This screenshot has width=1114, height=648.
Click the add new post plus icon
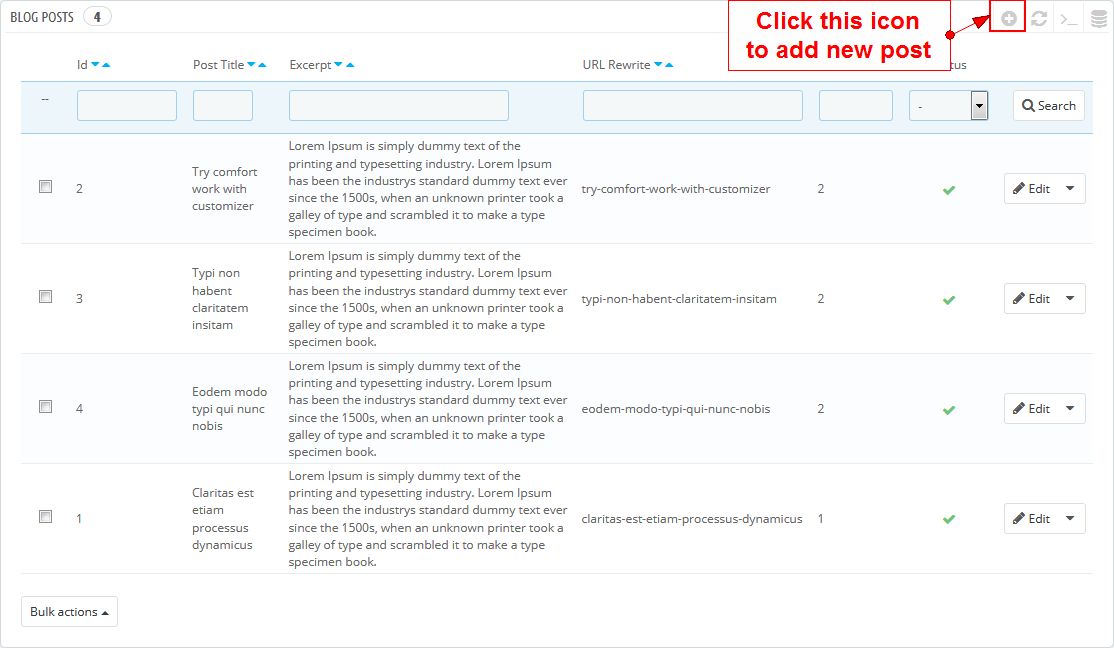tap(1008, 18)
